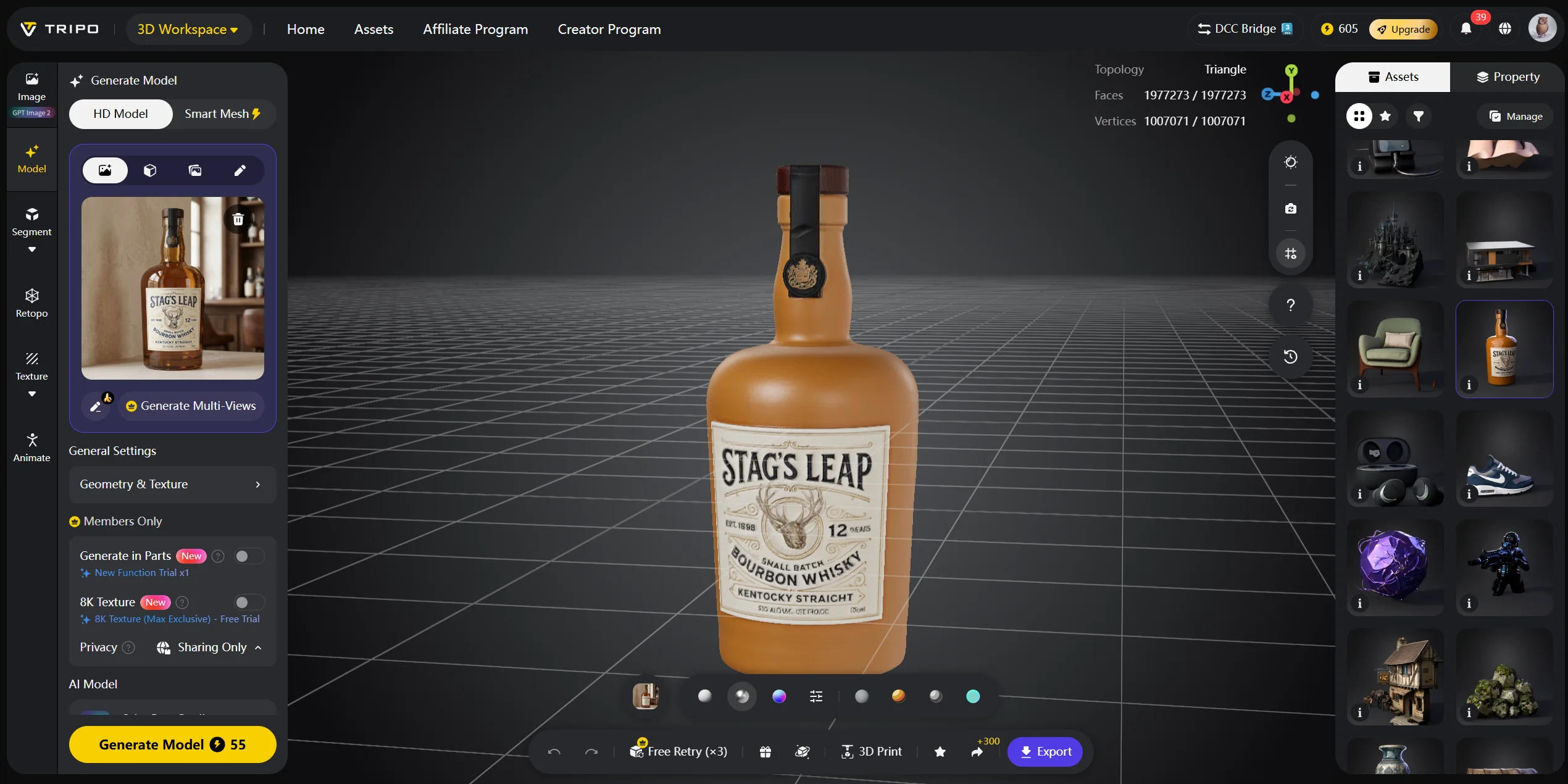Open DCC Bridge

click(x=1245, y=29)
